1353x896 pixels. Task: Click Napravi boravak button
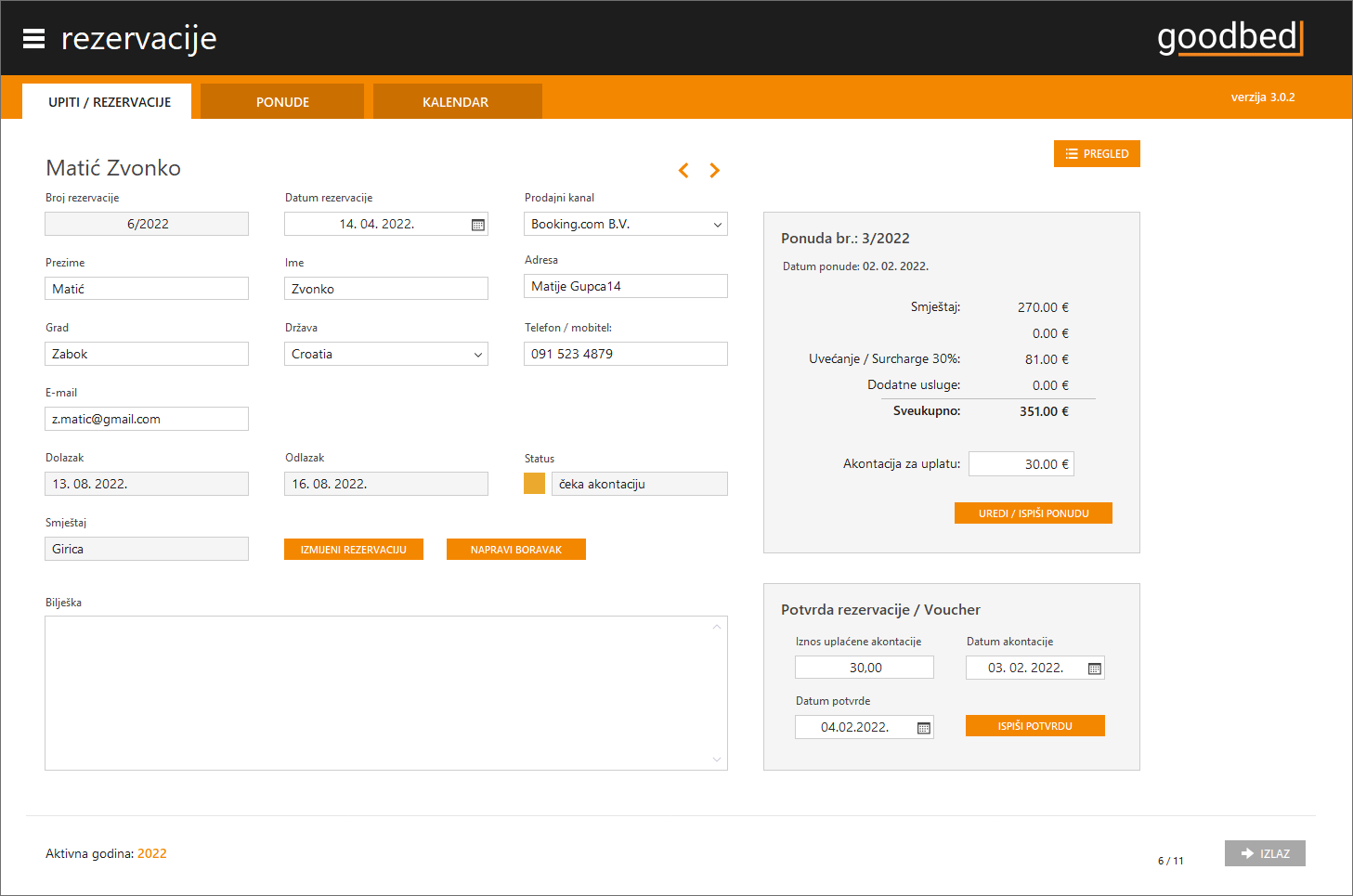point(516,549)
